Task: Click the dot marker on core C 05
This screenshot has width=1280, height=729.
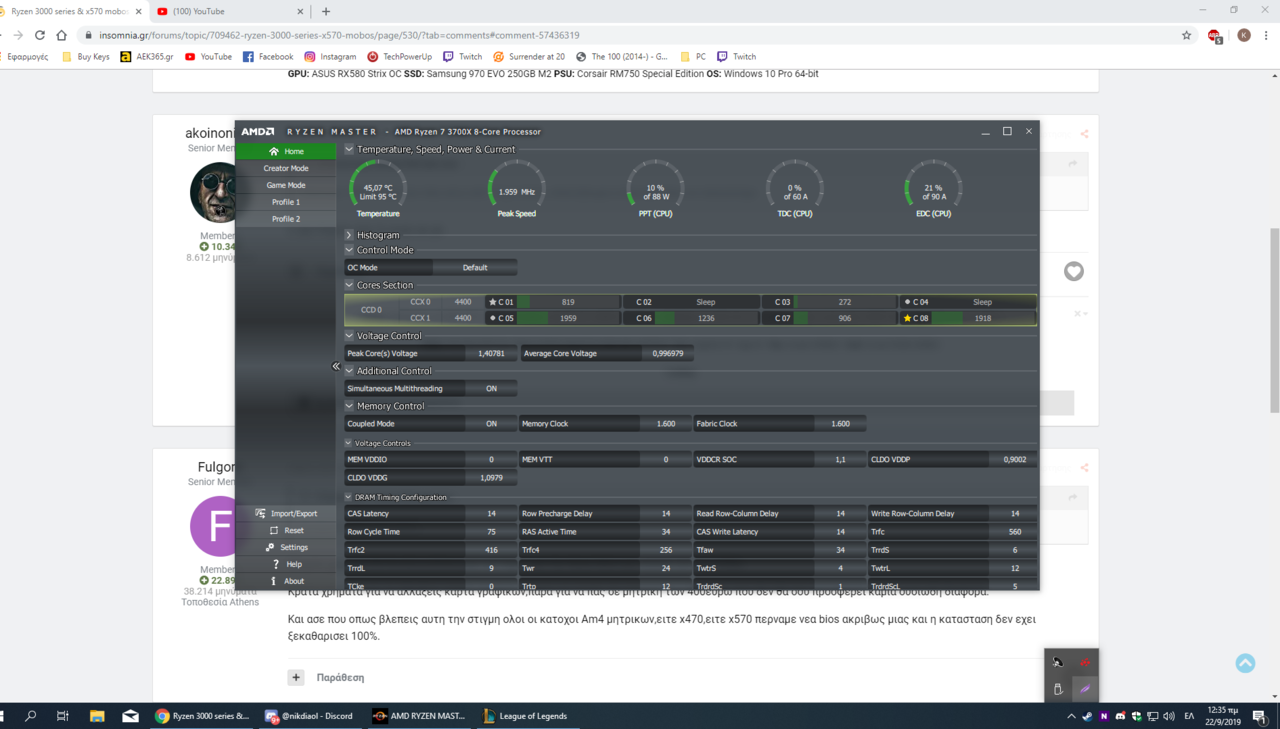Action: pos(492,318)
